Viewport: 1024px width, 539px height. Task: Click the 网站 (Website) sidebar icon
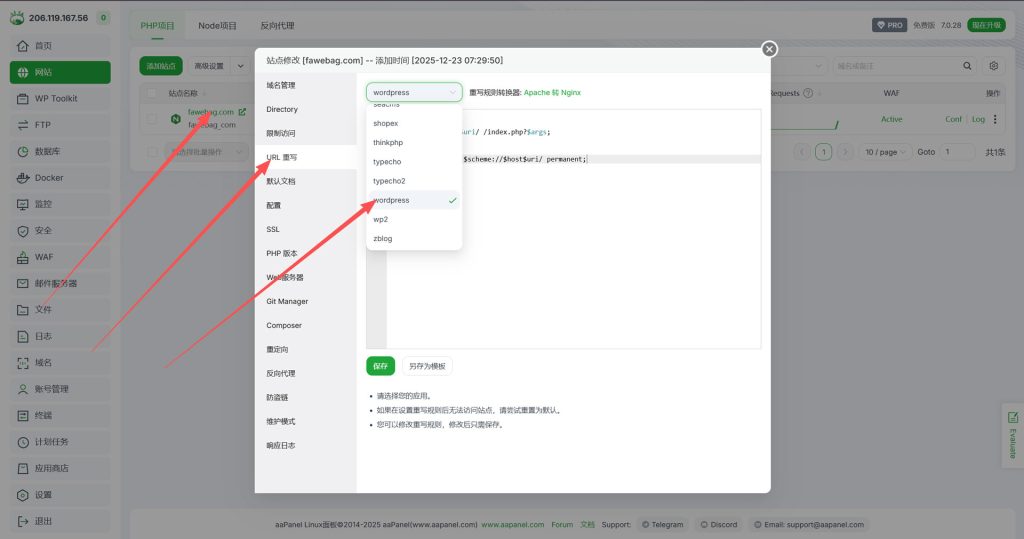pos(23,72)
